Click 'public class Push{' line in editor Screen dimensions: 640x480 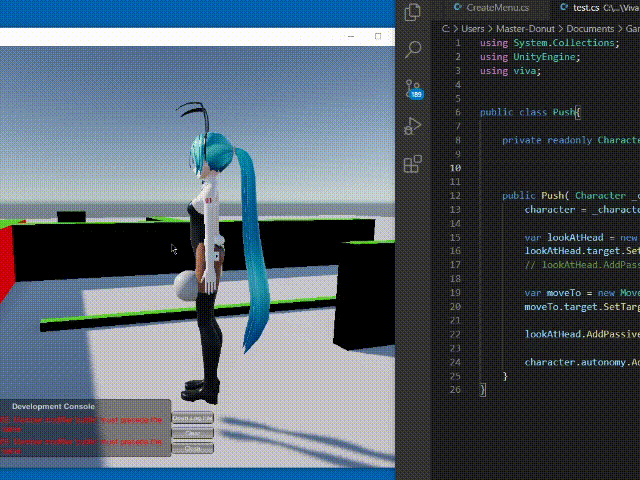point(530,112)
